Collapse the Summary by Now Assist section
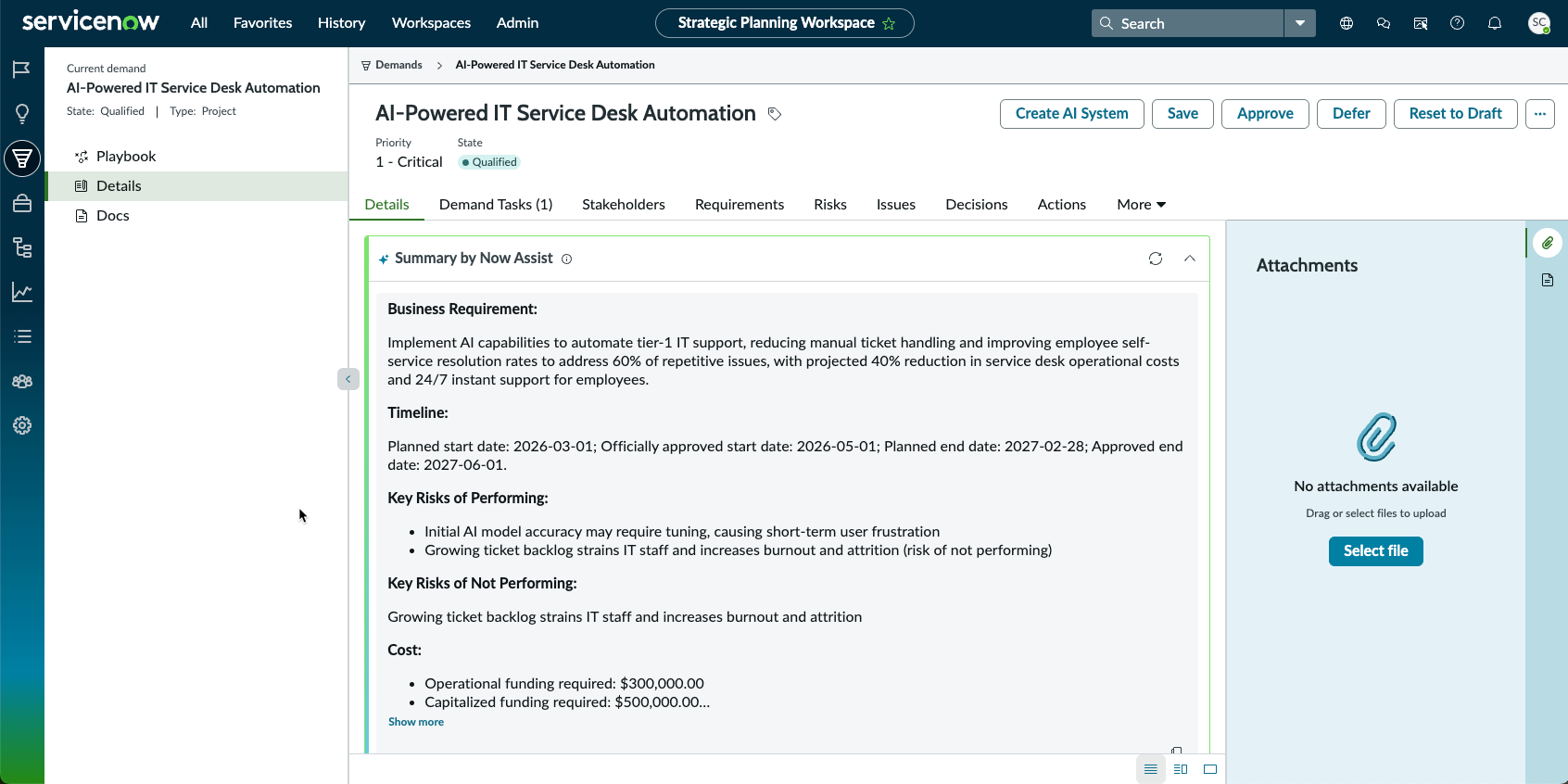Image resolution: width=1568 pixels, height=784 pixels. tap(1189, 259)
